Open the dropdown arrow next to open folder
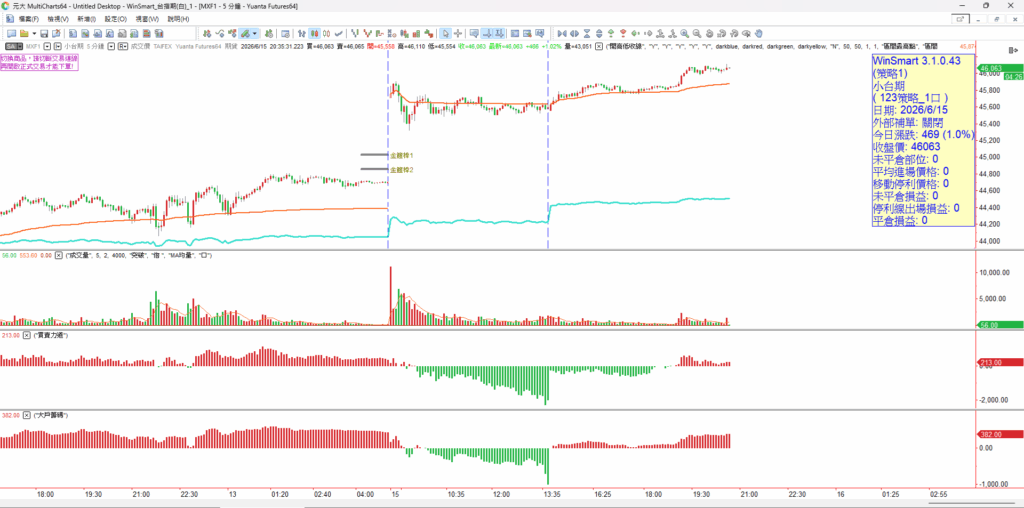 [34, 33]
